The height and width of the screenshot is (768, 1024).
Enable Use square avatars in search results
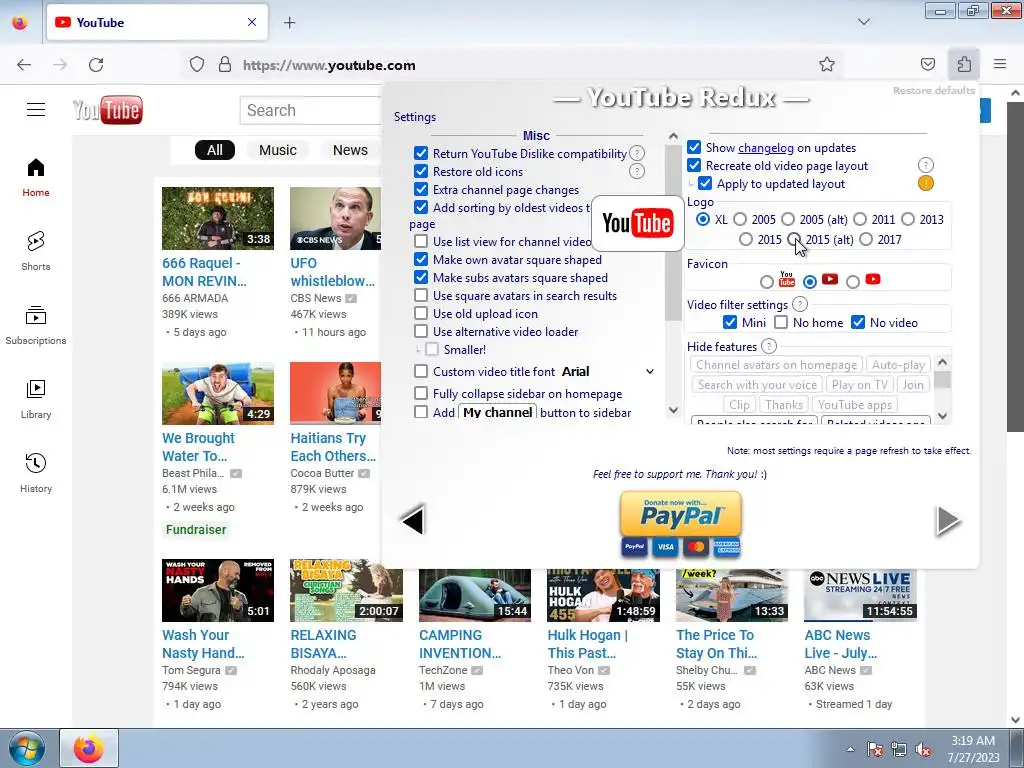tap(421, 295)
